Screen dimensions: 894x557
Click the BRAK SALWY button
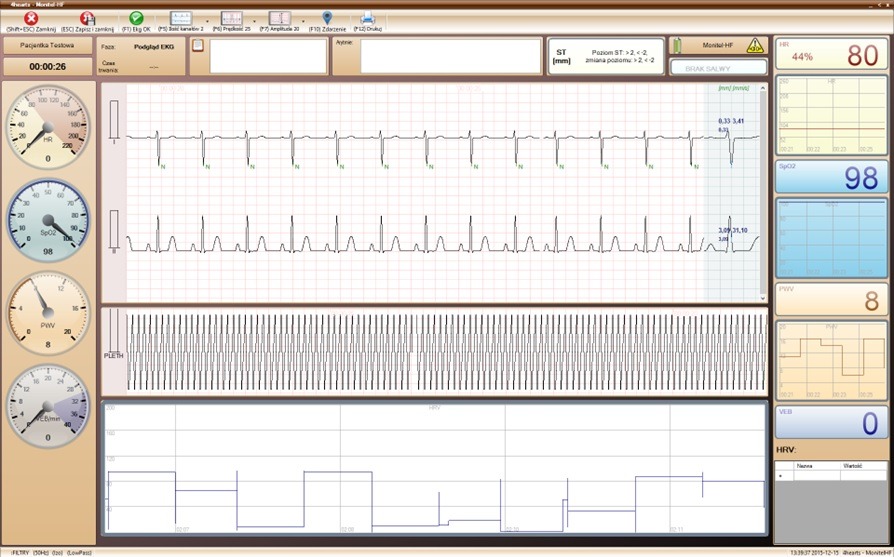718,67
